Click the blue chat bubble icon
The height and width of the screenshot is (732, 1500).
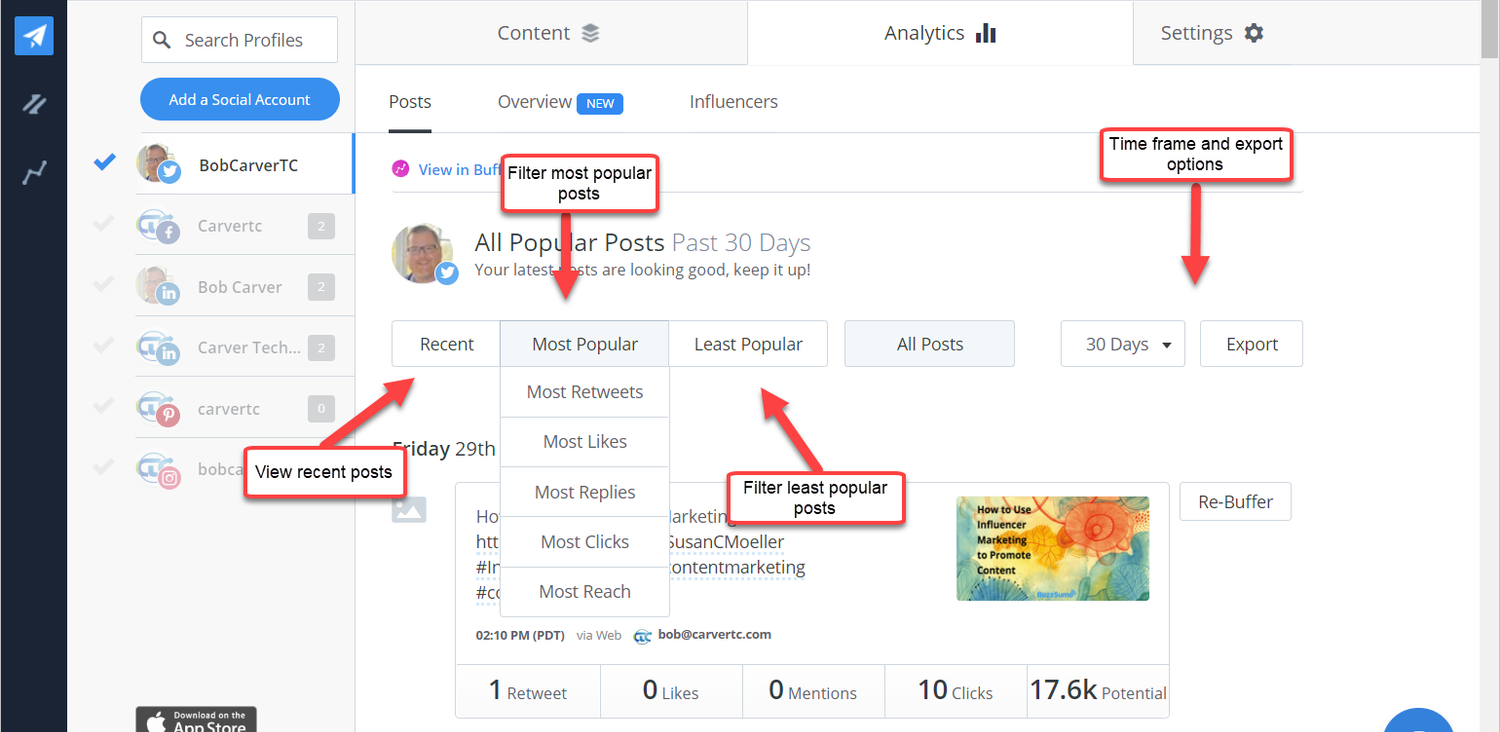(x=1418, y=722)
